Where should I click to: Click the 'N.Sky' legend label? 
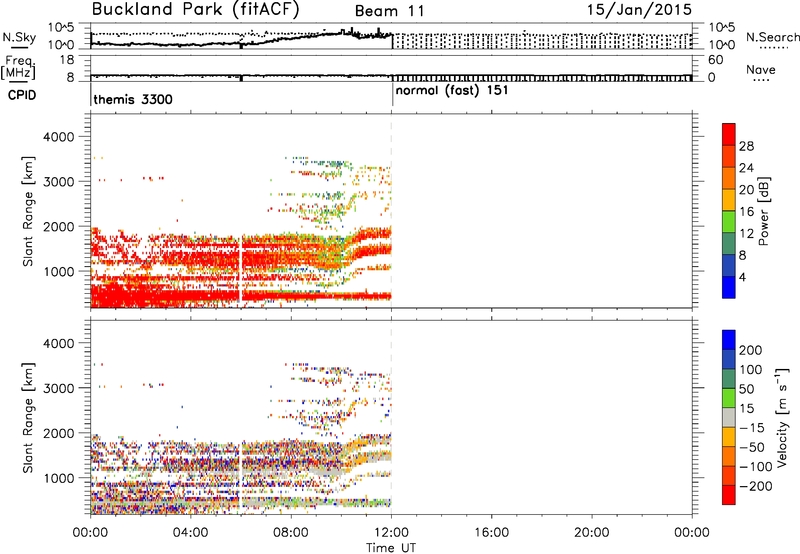(19, 37)
